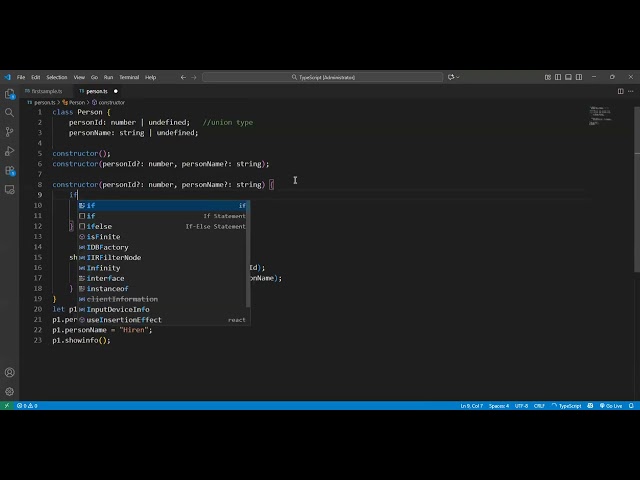This screenshot has width=640, height=480.
Task: Open the Go menu
Action: pos(94,77)
